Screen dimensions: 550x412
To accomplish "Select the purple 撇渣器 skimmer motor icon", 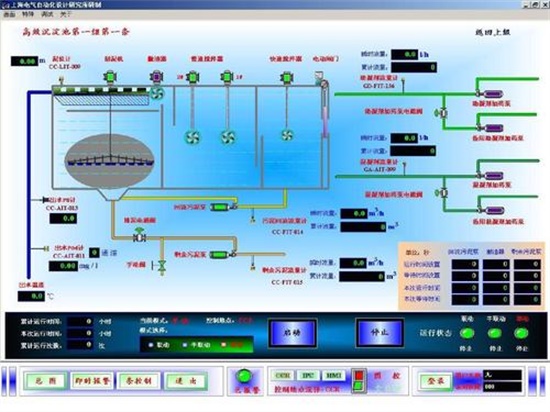I will click(156, 77).
